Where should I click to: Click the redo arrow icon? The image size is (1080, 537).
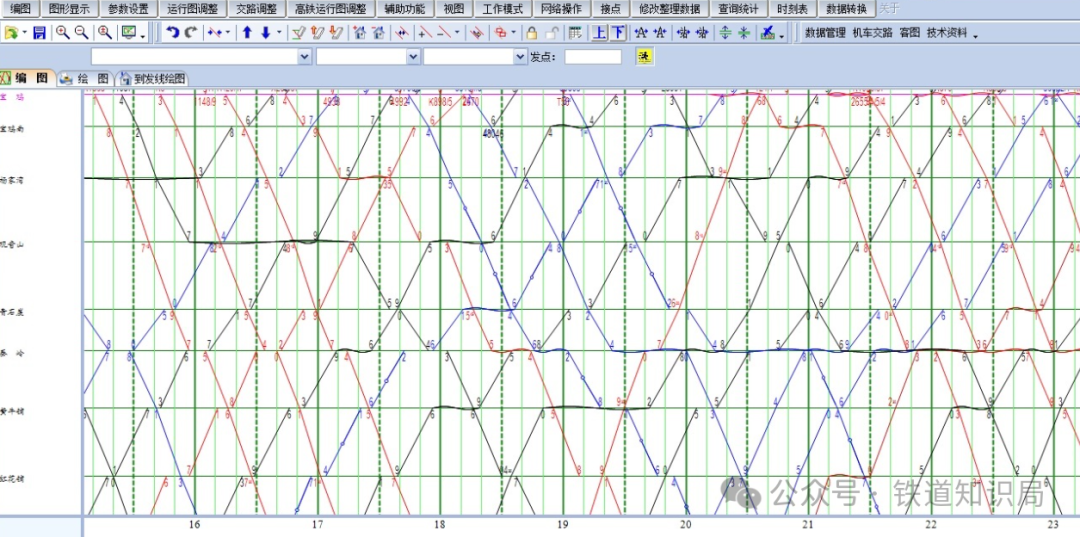point(190,33)
